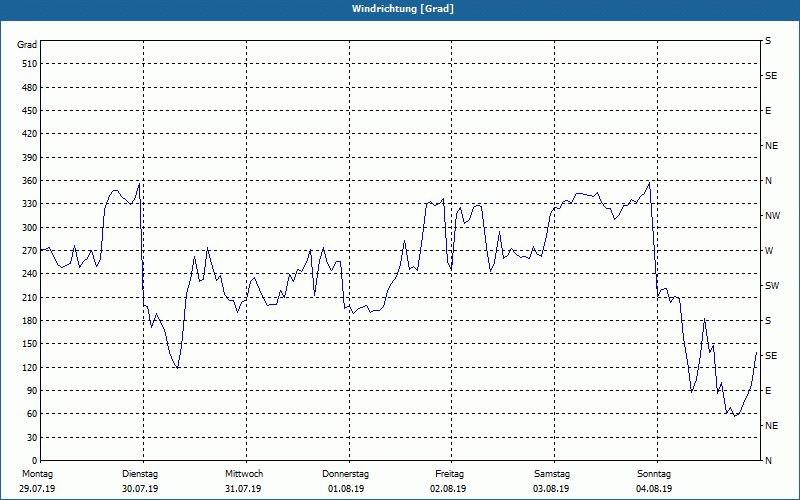
Task: Click the date 03.08.19
Action: pyautogui.click(x=551, y=489)
